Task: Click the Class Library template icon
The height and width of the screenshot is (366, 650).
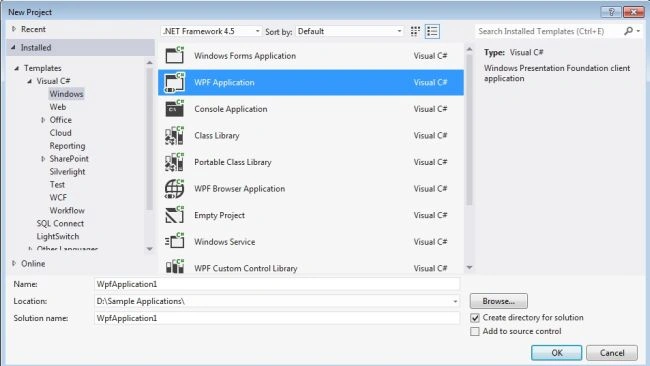Action: click(x=175, y=136)
